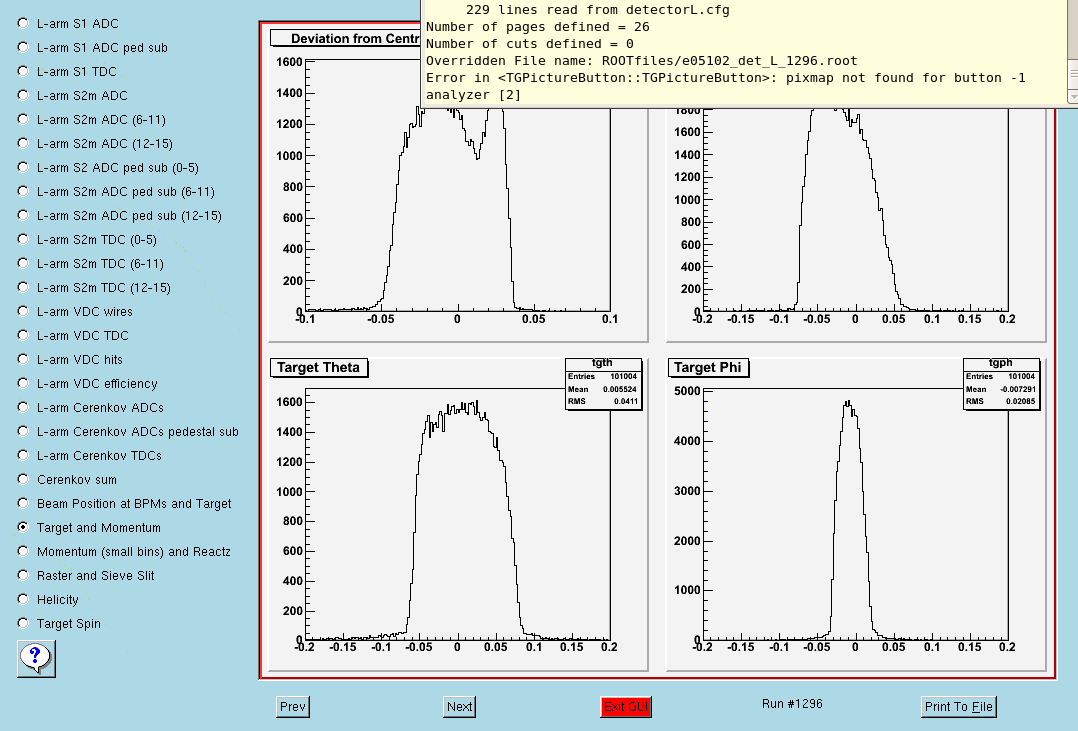Select the Raster and Sieve Slit page
Screen dimensions: 1078x731
(x=23, y=576)
